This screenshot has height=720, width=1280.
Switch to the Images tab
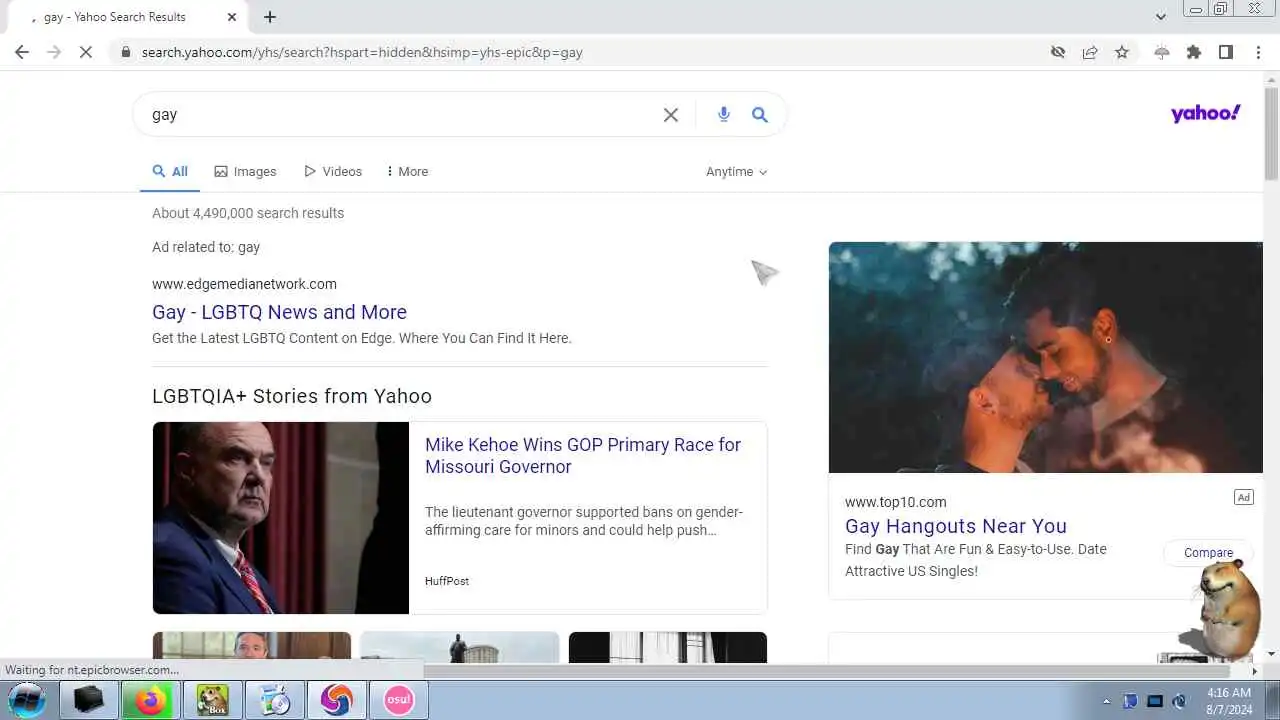[245, 172]
